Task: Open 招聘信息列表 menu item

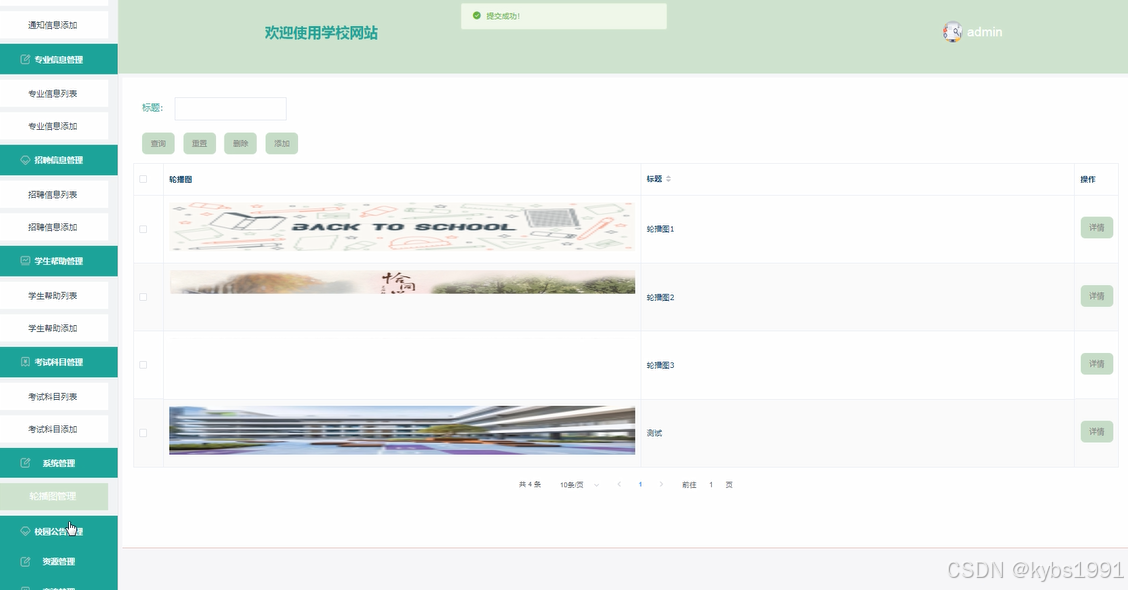Action: pos(54,194)
